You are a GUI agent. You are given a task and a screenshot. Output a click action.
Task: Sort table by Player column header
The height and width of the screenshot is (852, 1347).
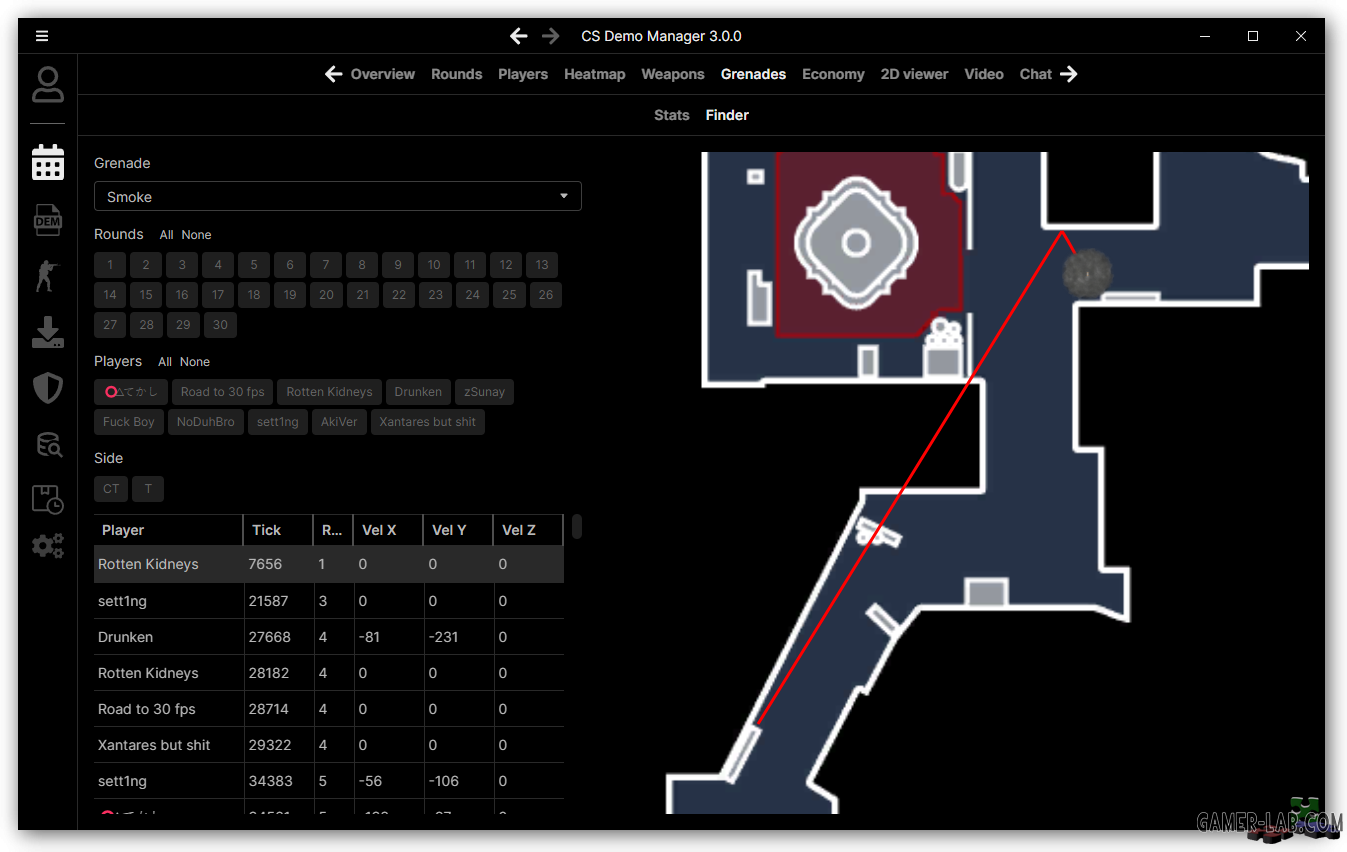169,530
